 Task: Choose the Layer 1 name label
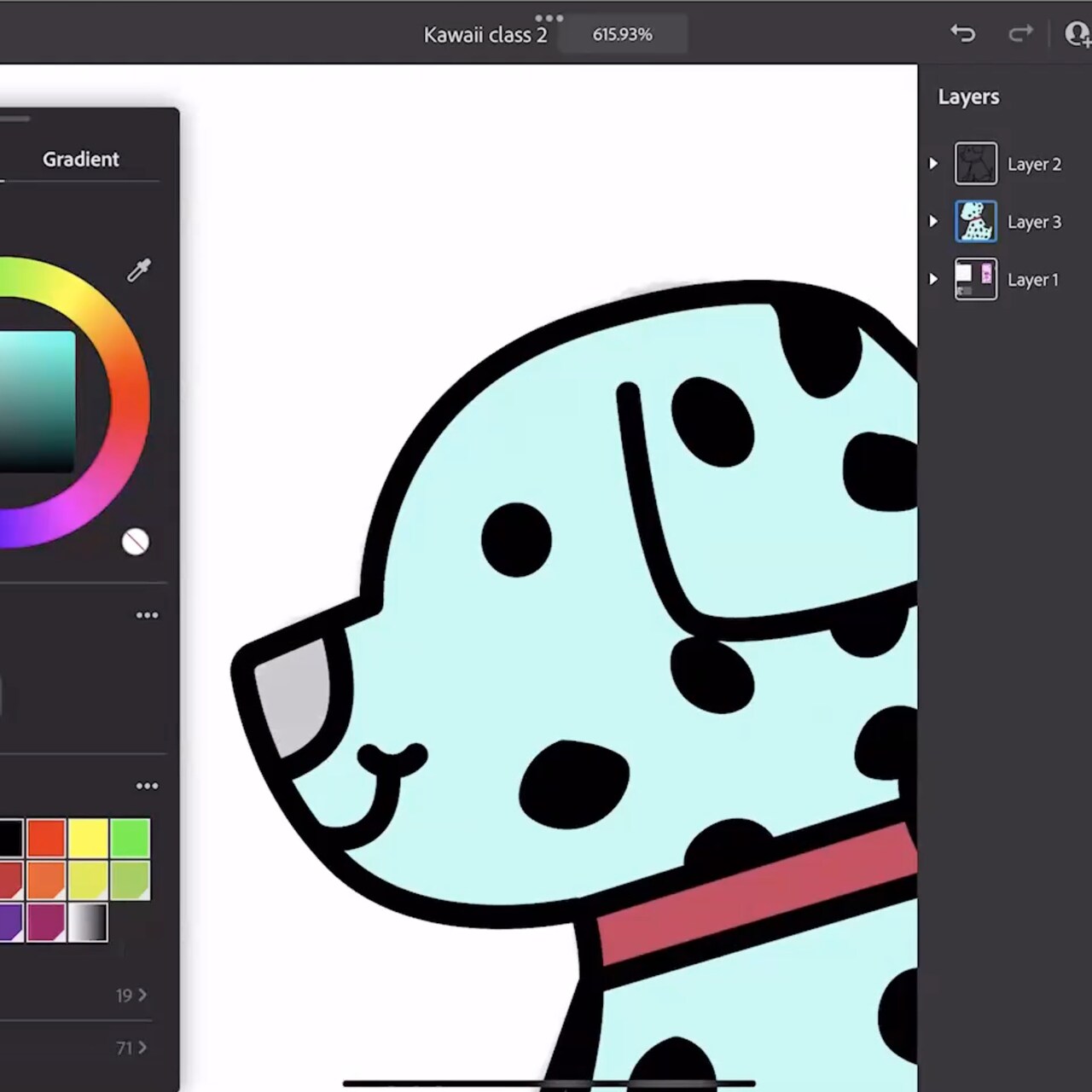click(1032, 280)
